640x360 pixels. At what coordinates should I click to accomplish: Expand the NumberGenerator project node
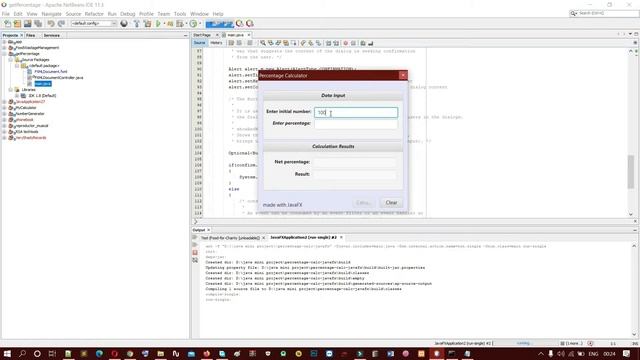[x=4, y=114]
